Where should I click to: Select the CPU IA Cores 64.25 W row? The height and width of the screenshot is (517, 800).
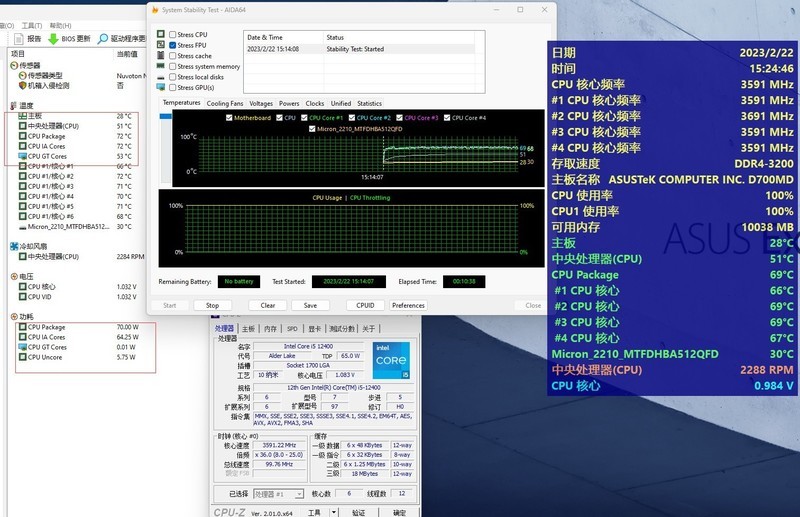click(79, 337)
